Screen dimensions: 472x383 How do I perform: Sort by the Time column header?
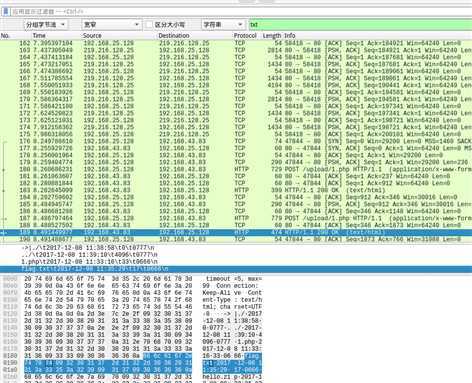(x=39, y=35)
